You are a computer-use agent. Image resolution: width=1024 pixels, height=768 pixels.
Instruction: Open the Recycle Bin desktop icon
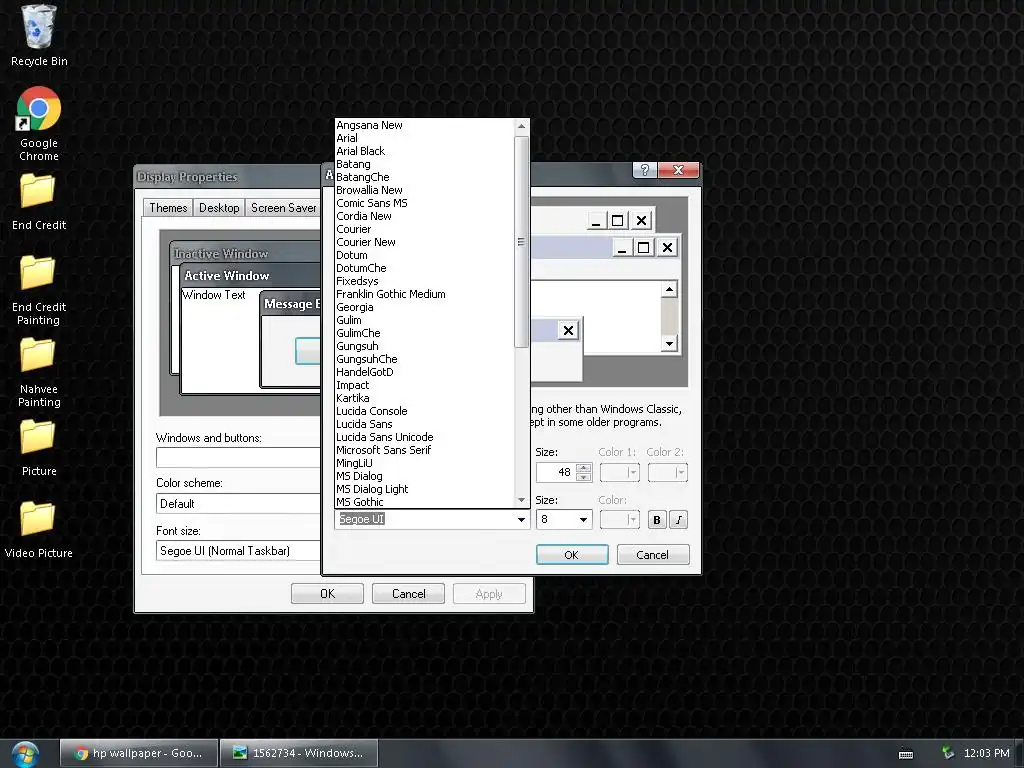click(39, 35)
